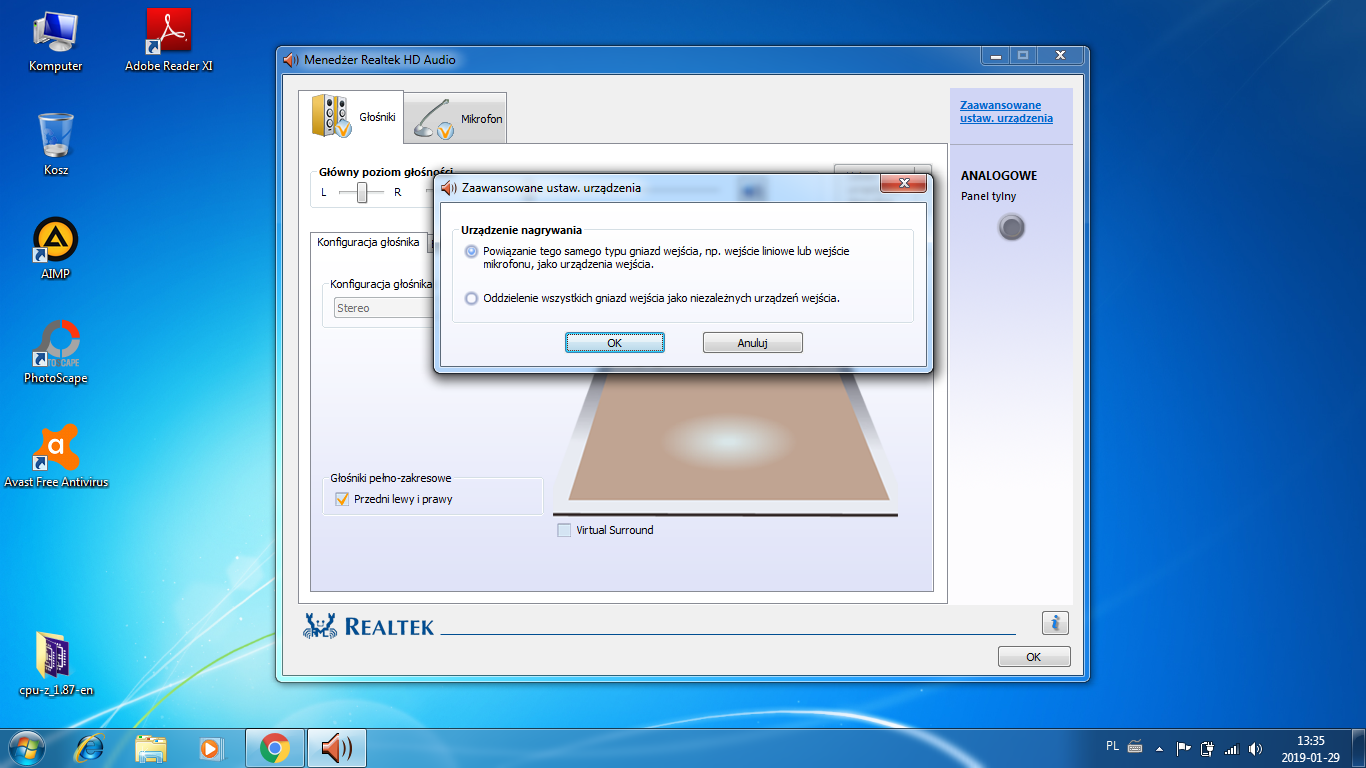Open the Action Center flag icon
The width and height of the screenshot is (1366, 768).
click(1184, 747)
